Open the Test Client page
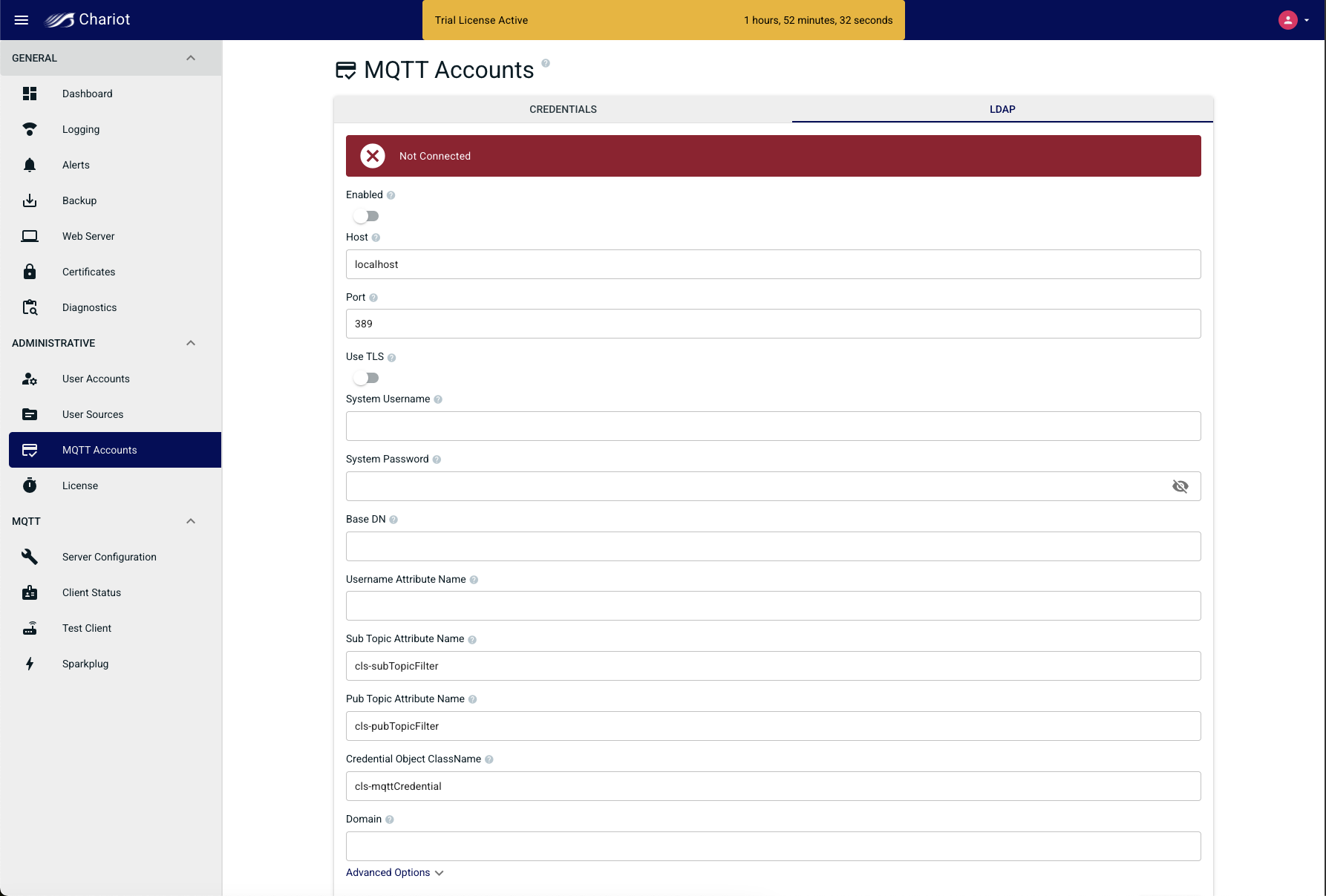This screenshot has height=896, width=1326. coord(87,628)
